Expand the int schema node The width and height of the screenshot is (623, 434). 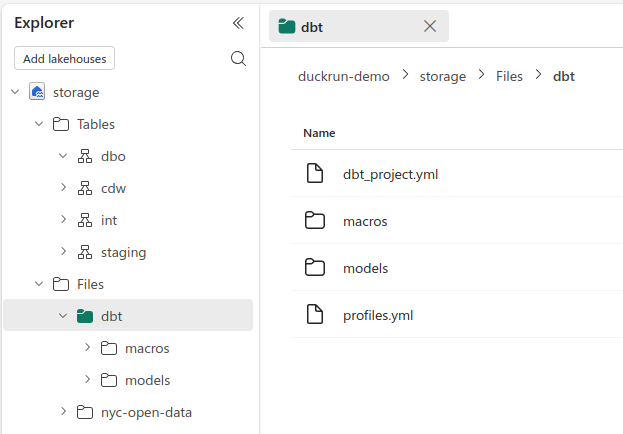pyautogui.click(x=63, y=219)
